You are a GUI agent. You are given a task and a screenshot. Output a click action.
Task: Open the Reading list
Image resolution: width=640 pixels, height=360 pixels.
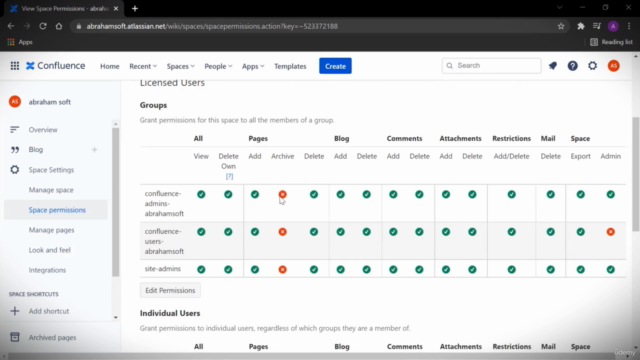611,42
